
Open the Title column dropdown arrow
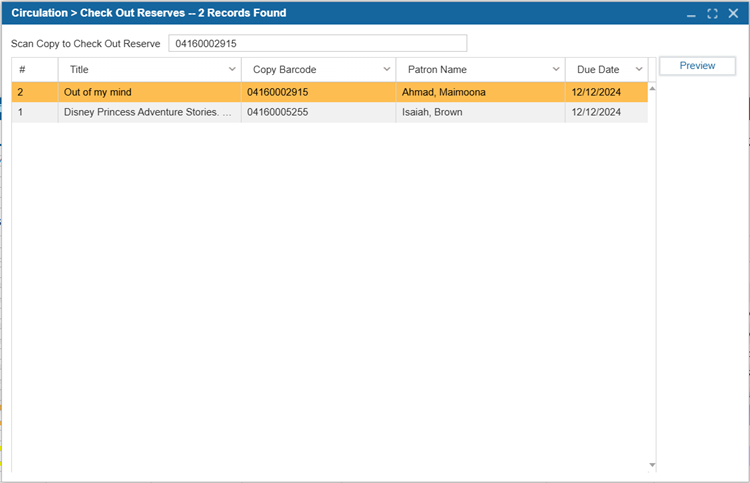click(x=232, y=69)
